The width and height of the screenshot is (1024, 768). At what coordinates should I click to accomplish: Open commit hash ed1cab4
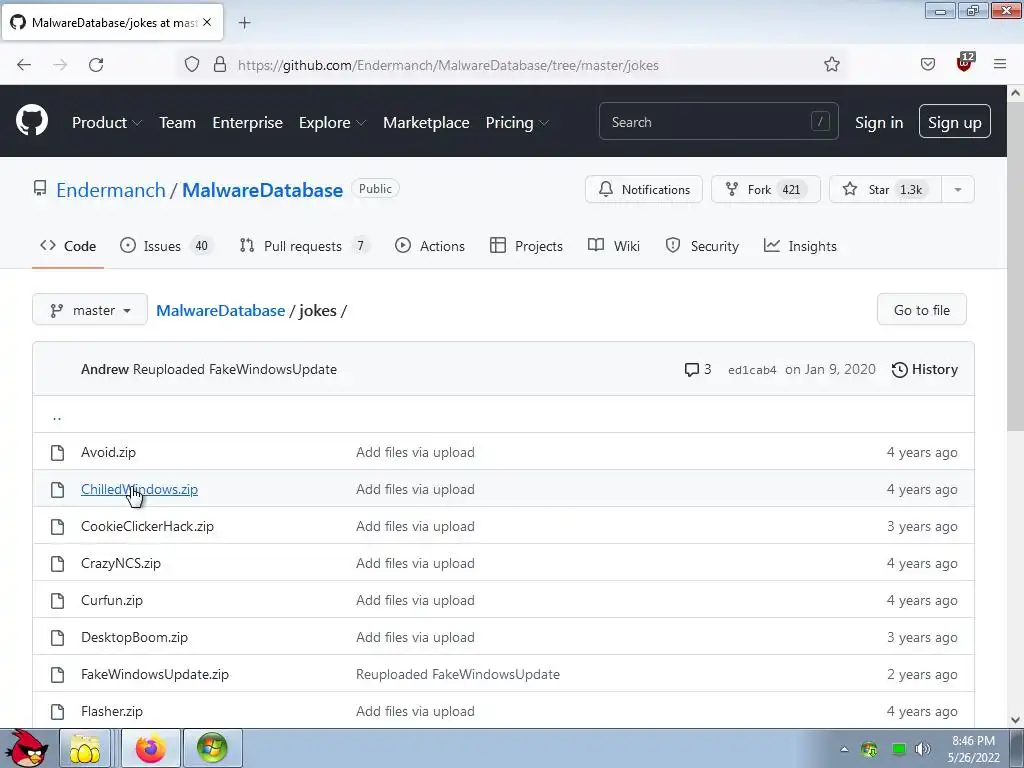[752, 370]
